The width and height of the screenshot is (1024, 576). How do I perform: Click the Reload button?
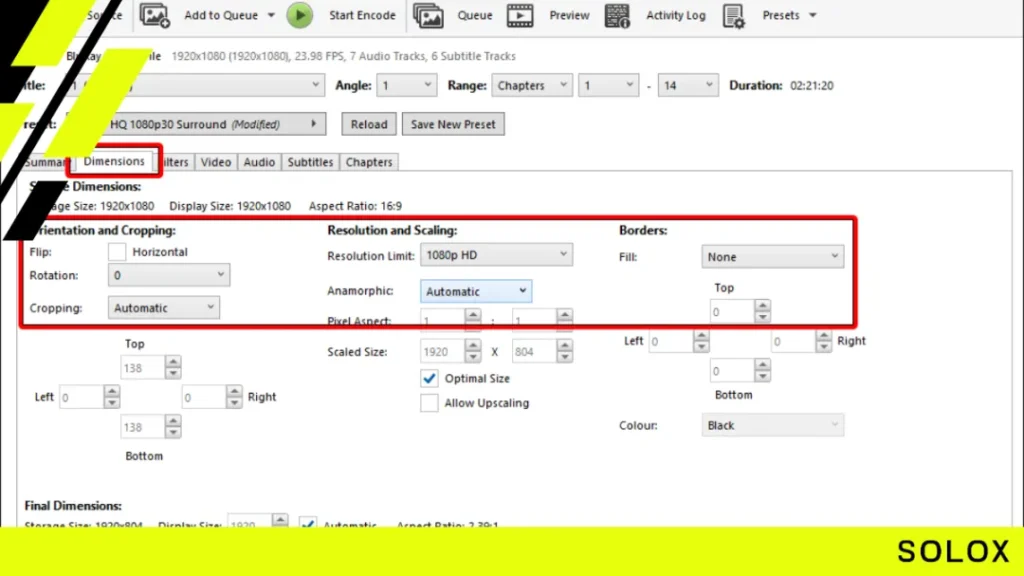369,124
